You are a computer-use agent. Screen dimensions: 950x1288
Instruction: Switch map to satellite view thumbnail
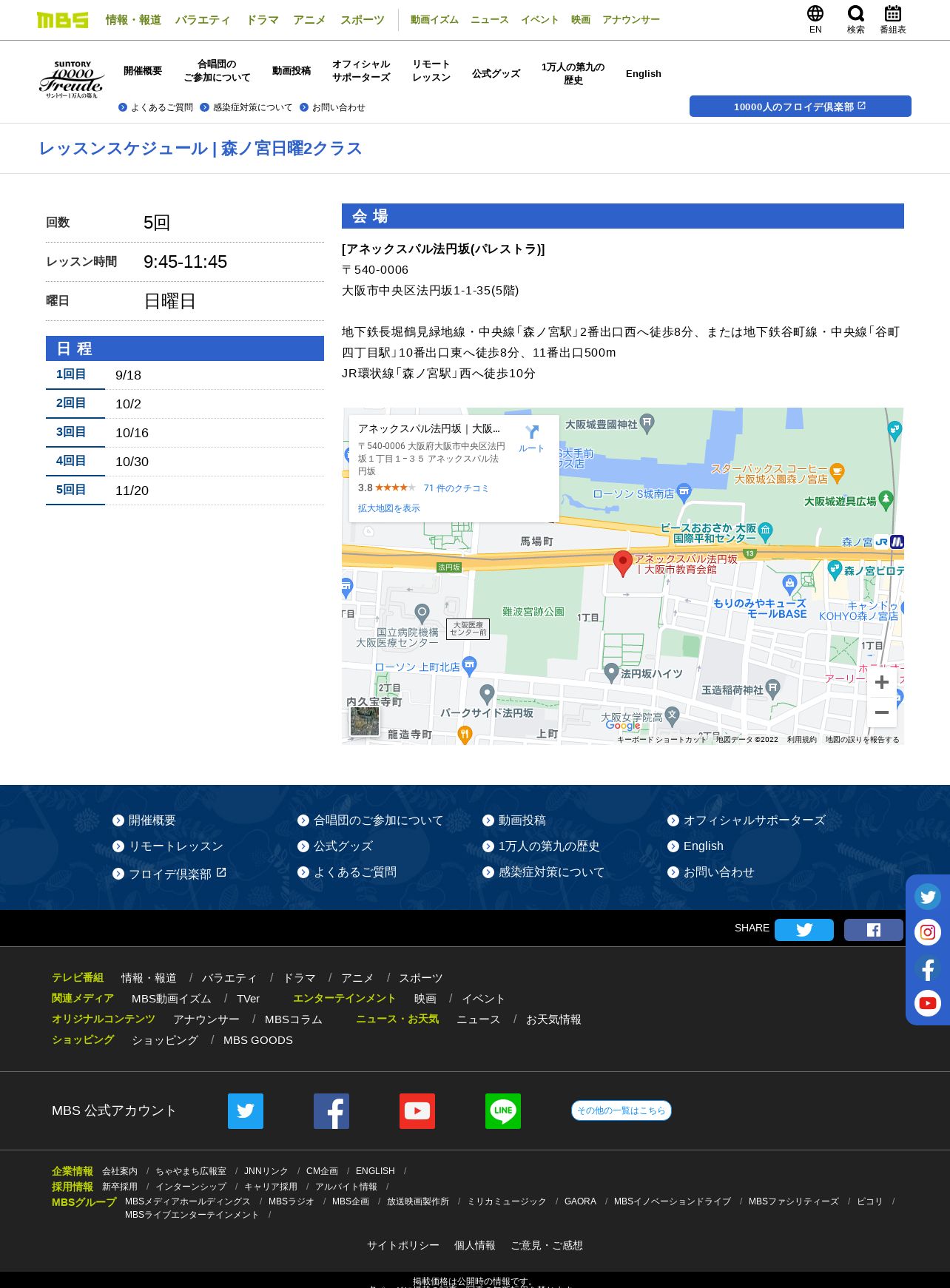point(365,721)
